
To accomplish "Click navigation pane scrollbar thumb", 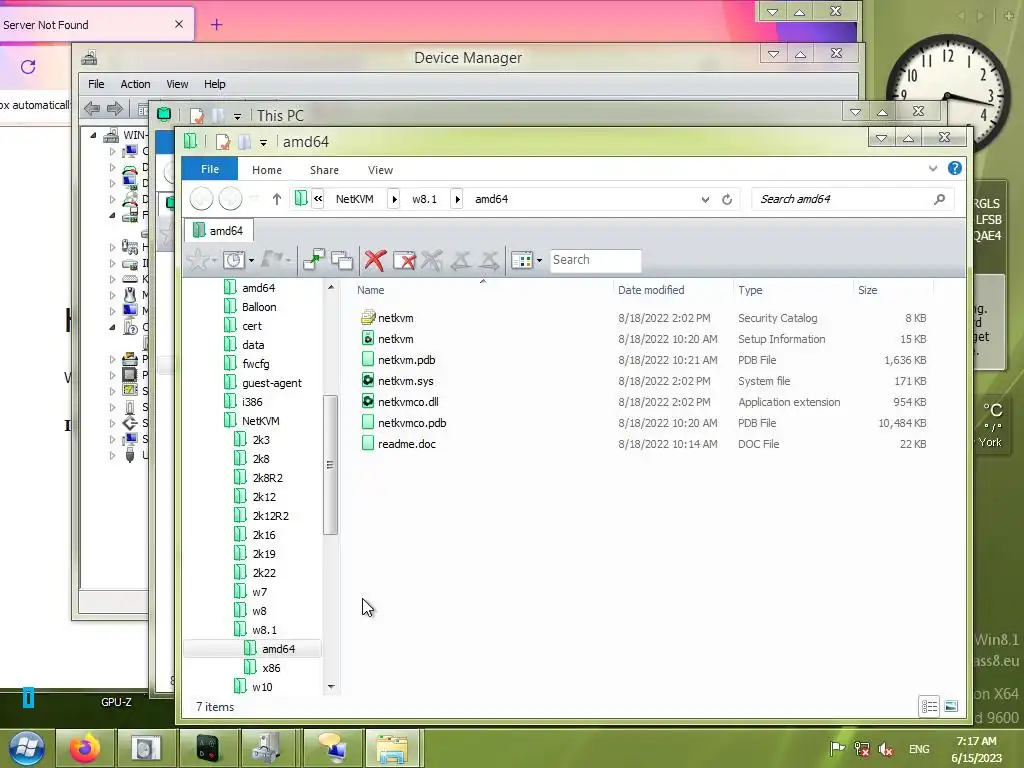I will pos(330,464).
